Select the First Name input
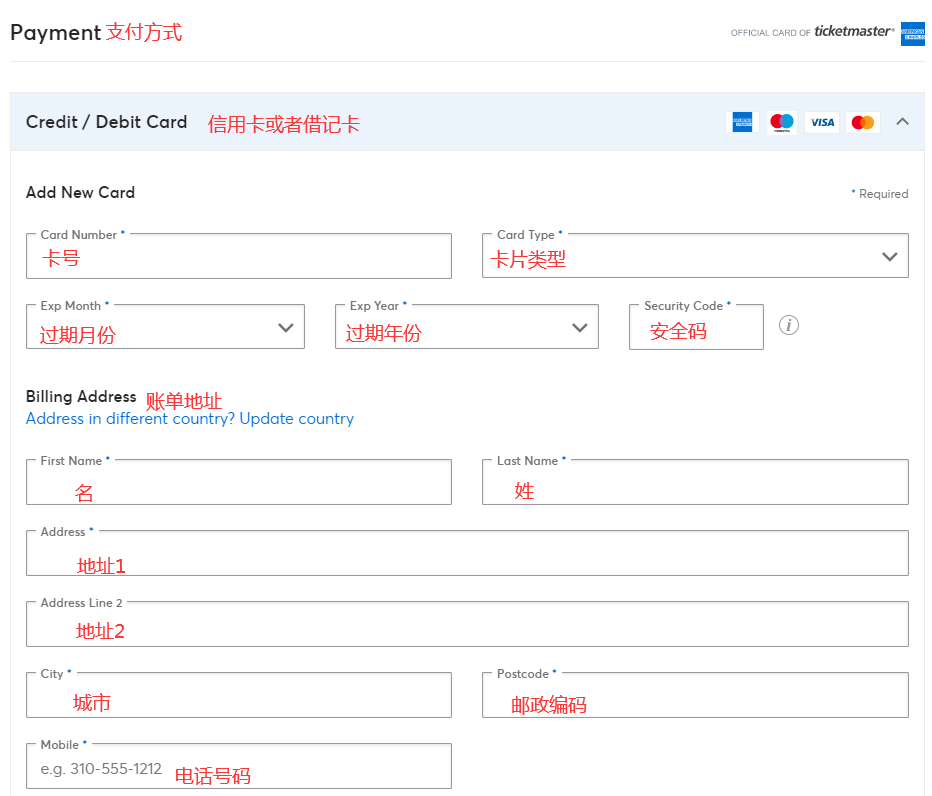932x796 pixels. click(x=239, y=482)
